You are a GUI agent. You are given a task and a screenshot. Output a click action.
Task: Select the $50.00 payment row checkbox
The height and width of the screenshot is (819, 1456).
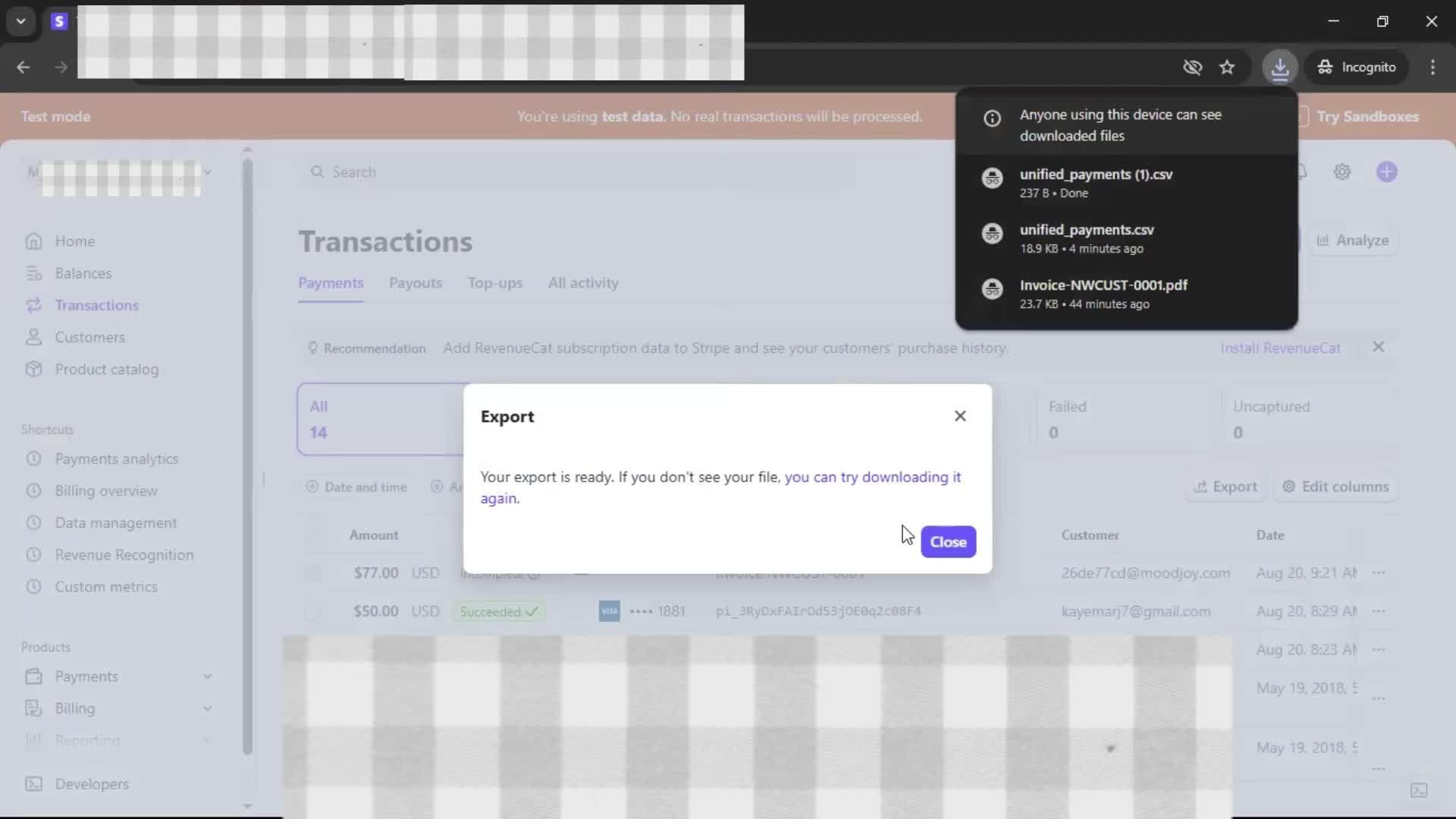(313, 611)
